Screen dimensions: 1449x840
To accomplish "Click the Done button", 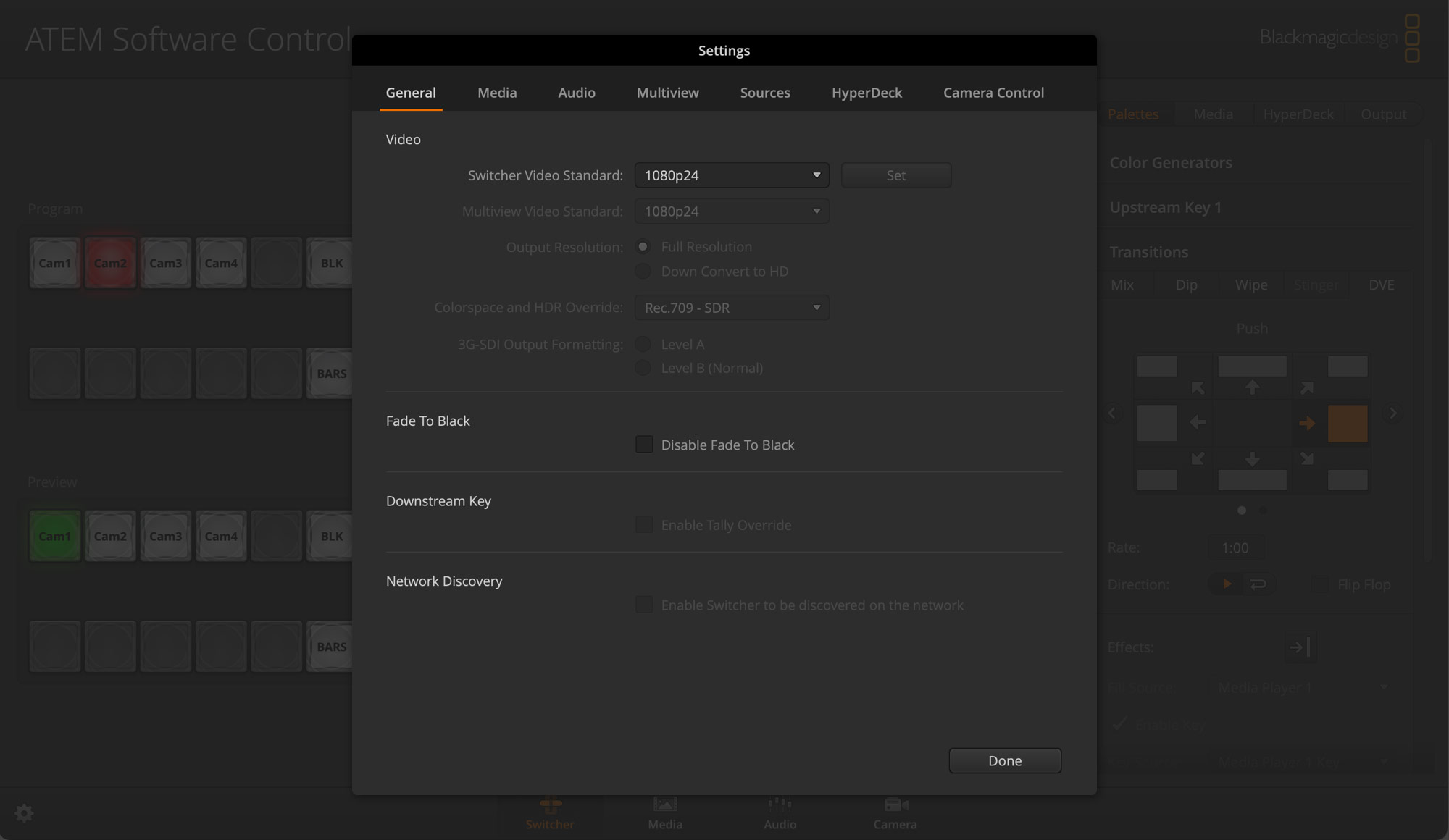I will (x=1005, y=760).
